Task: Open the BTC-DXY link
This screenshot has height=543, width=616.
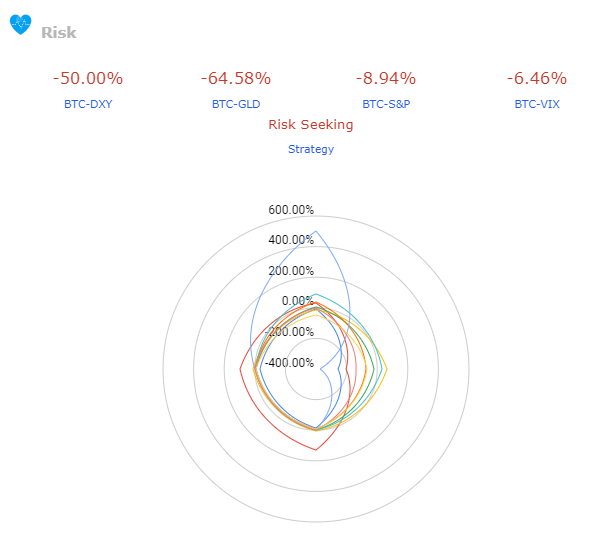Action: 88,104
